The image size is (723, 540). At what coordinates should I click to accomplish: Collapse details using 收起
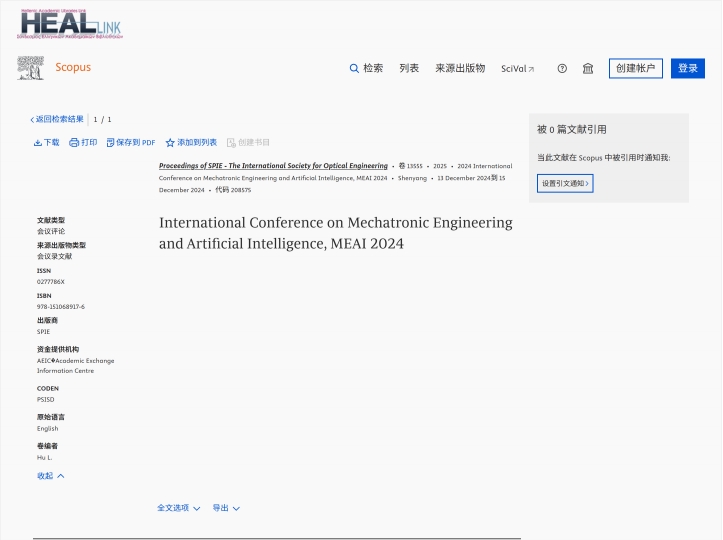click(50, 476)
